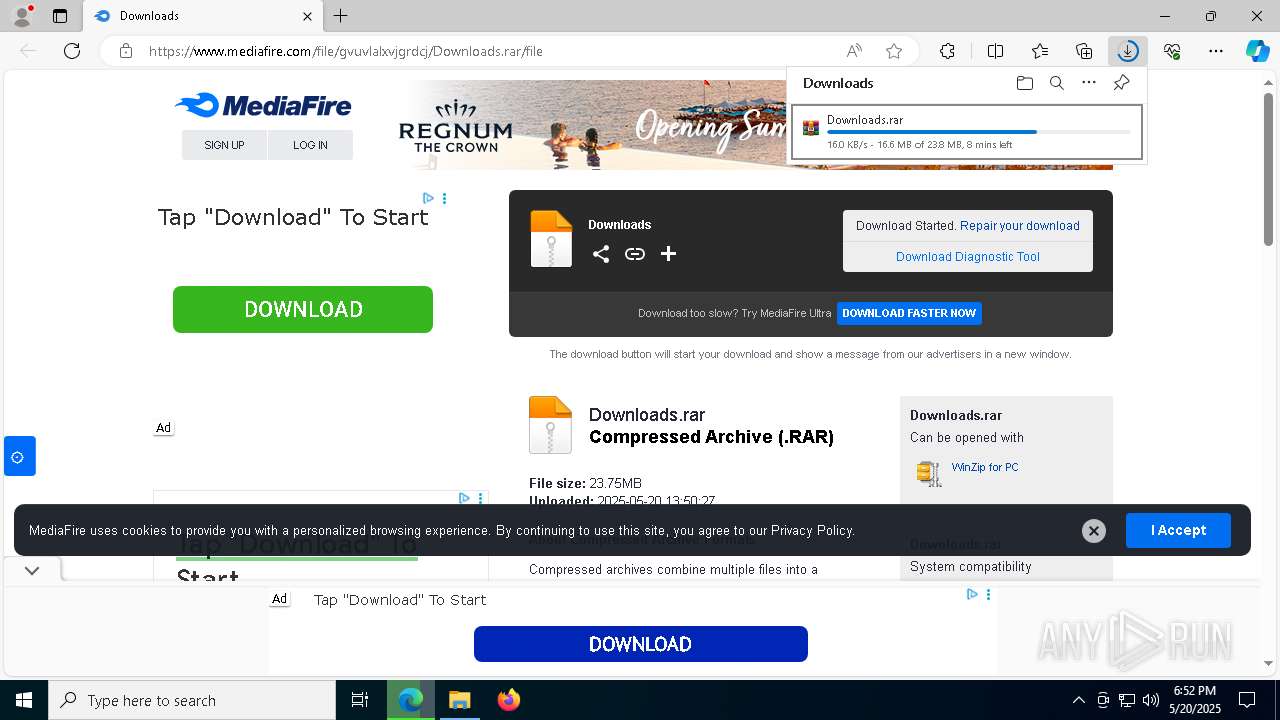1280x720 pixels.
Task: Click the REGNUM The Crown banner ad
Action: click(592, 125)
